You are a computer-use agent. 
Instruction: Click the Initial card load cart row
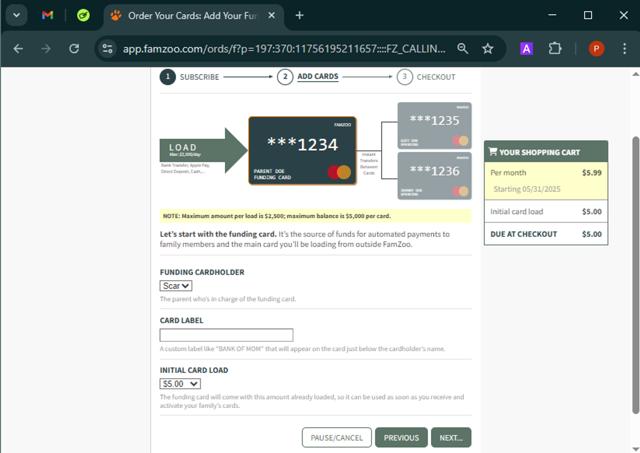pos(546,211)
